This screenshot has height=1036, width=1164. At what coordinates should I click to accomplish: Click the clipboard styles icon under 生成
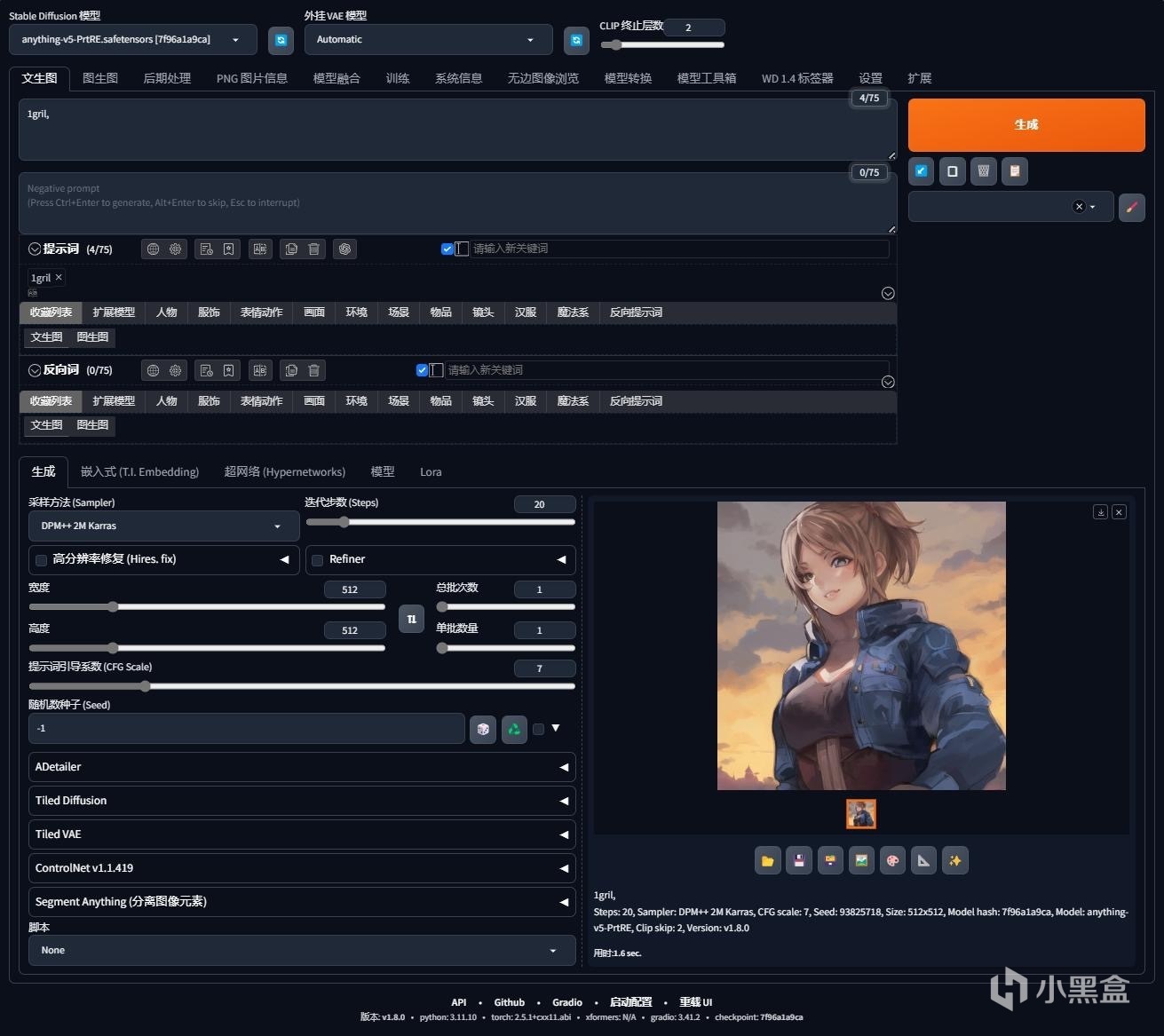(x=1015, y=171)
